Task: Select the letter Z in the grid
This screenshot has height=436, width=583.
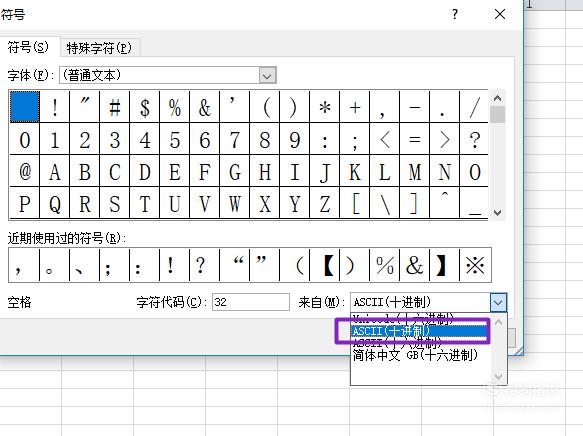Action: point(325,203)
